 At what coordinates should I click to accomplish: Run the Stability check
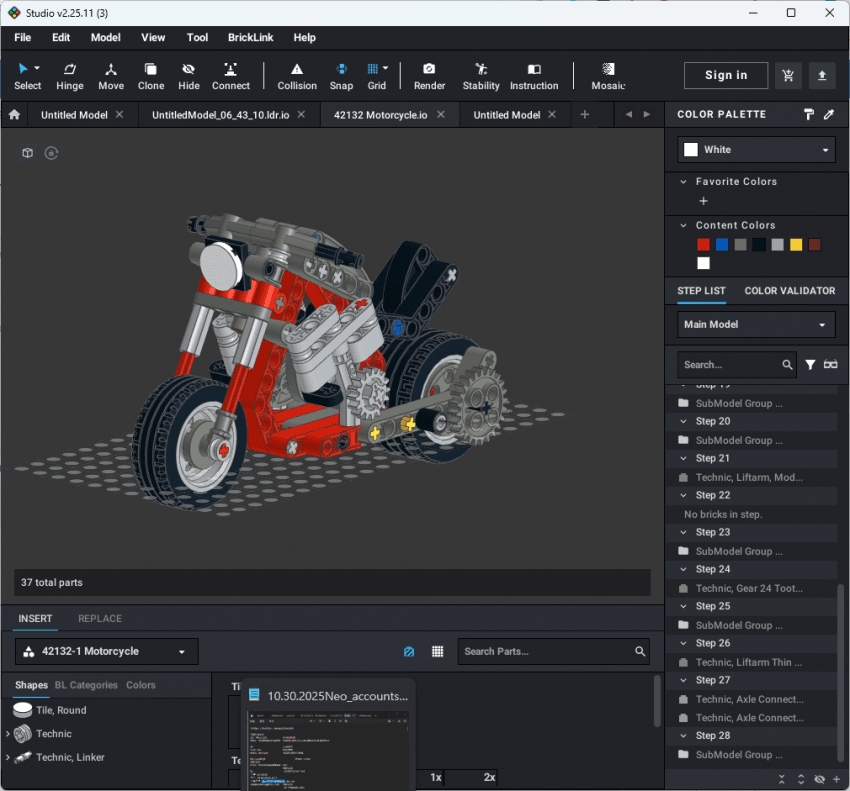tap(481, 76)
